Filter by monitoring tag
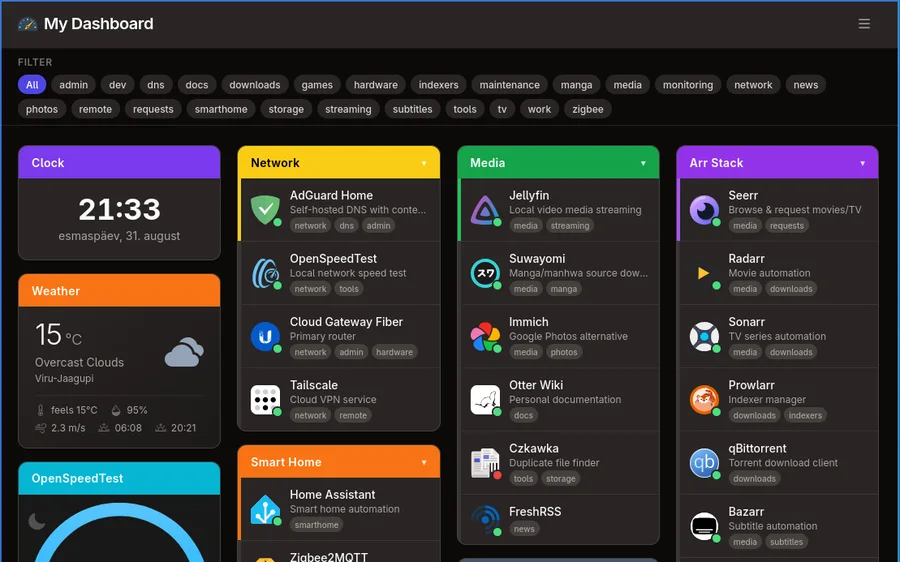This screenshot has height=562, width=900. [688, 85]
